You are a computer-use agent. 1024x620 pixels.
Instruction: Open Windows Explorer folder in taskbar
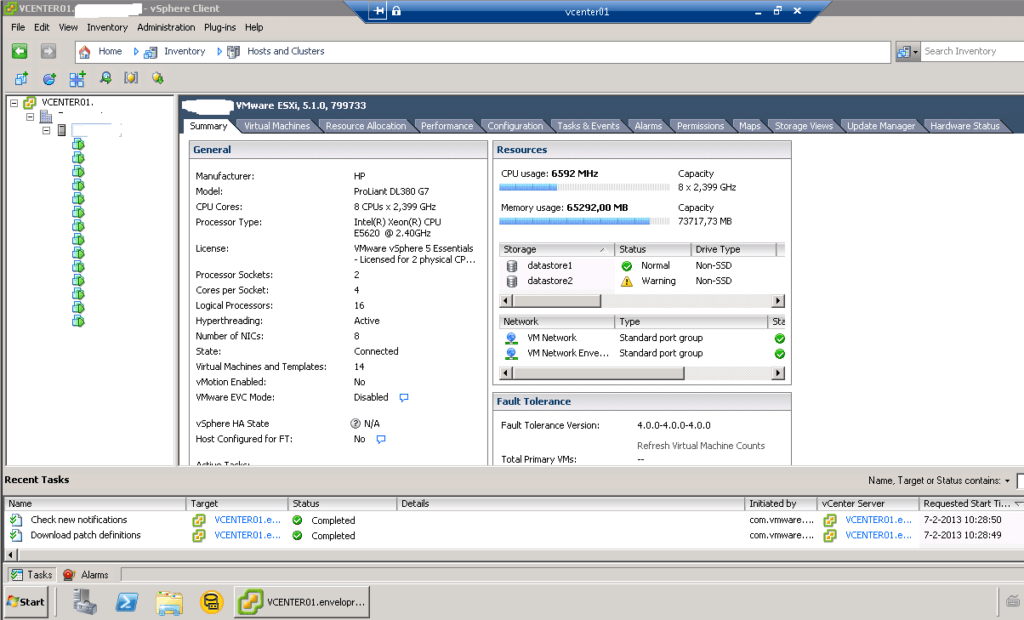169,602
